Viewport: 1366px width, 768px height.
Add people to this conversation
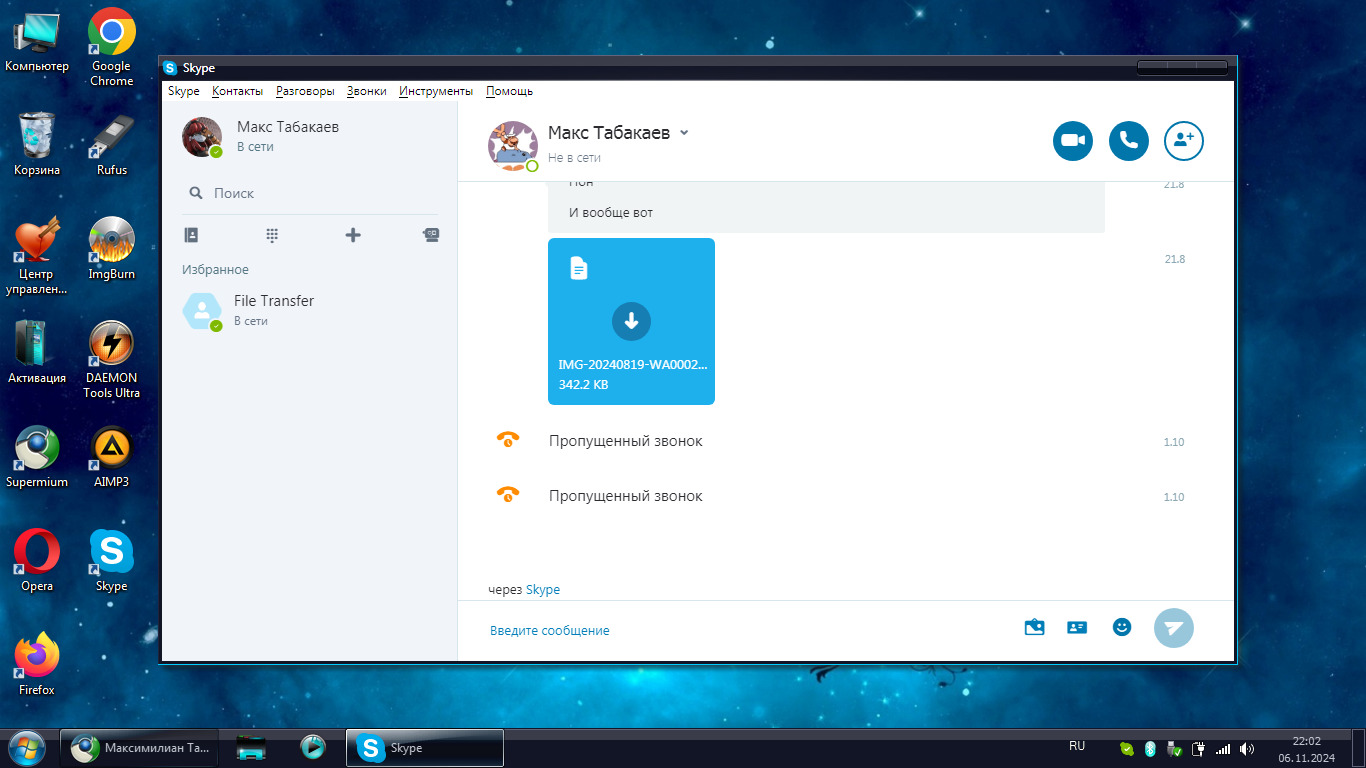[1184, 141]
